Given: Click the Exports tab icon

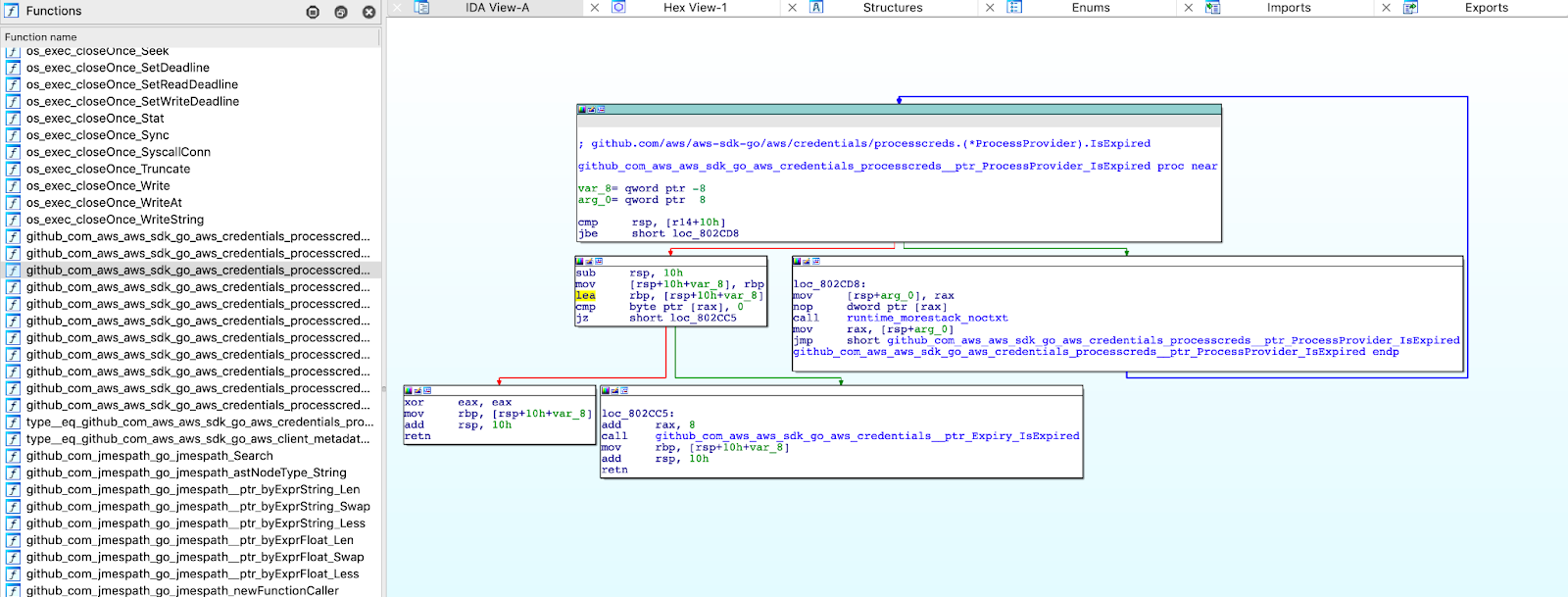Looking at the screenshot, I should [x=1410, y=8].
